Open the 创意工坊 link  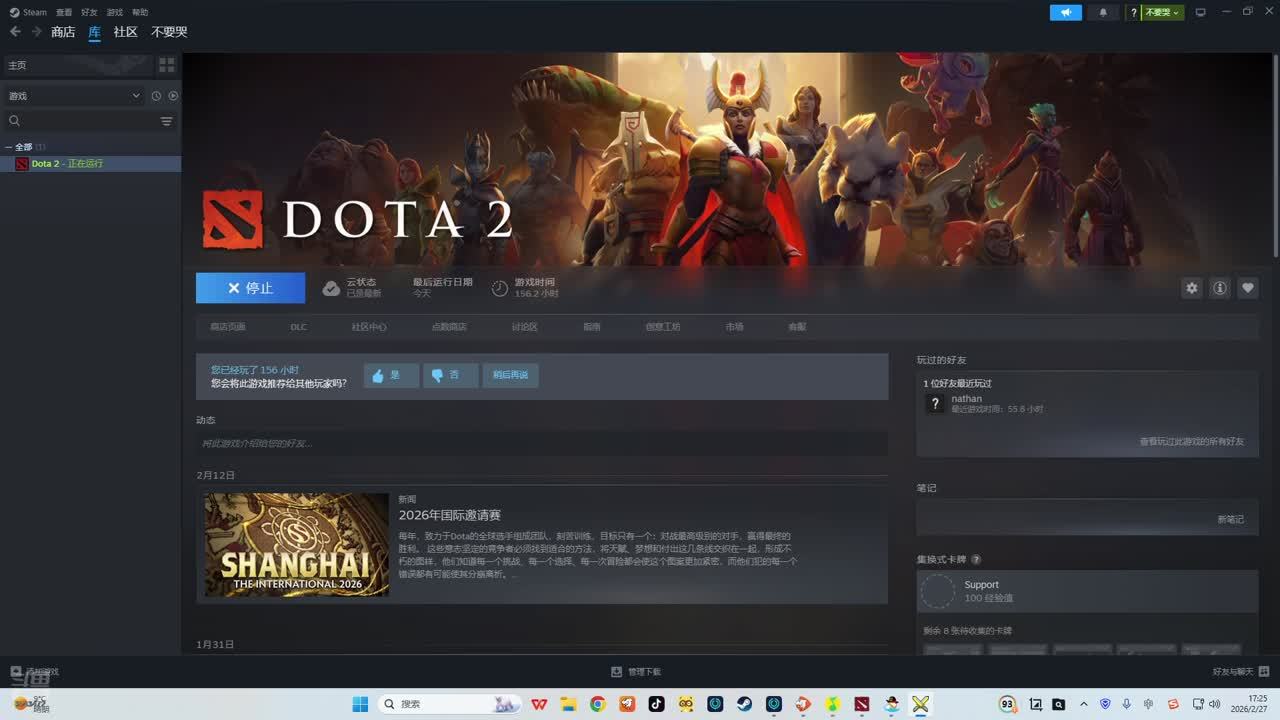pos(663,327)
